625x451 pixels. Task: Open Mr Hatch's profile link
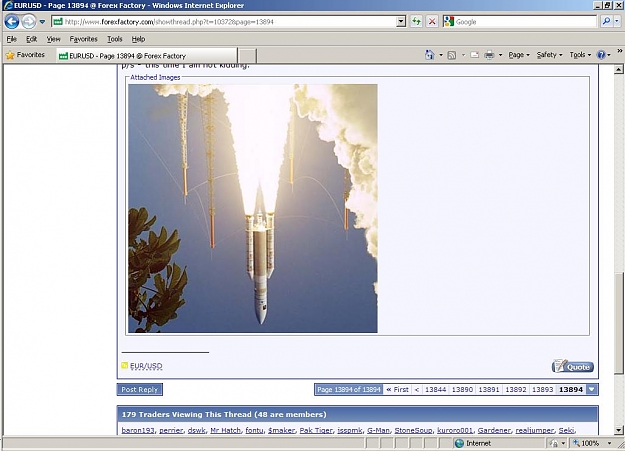click(x=226, y=430)
